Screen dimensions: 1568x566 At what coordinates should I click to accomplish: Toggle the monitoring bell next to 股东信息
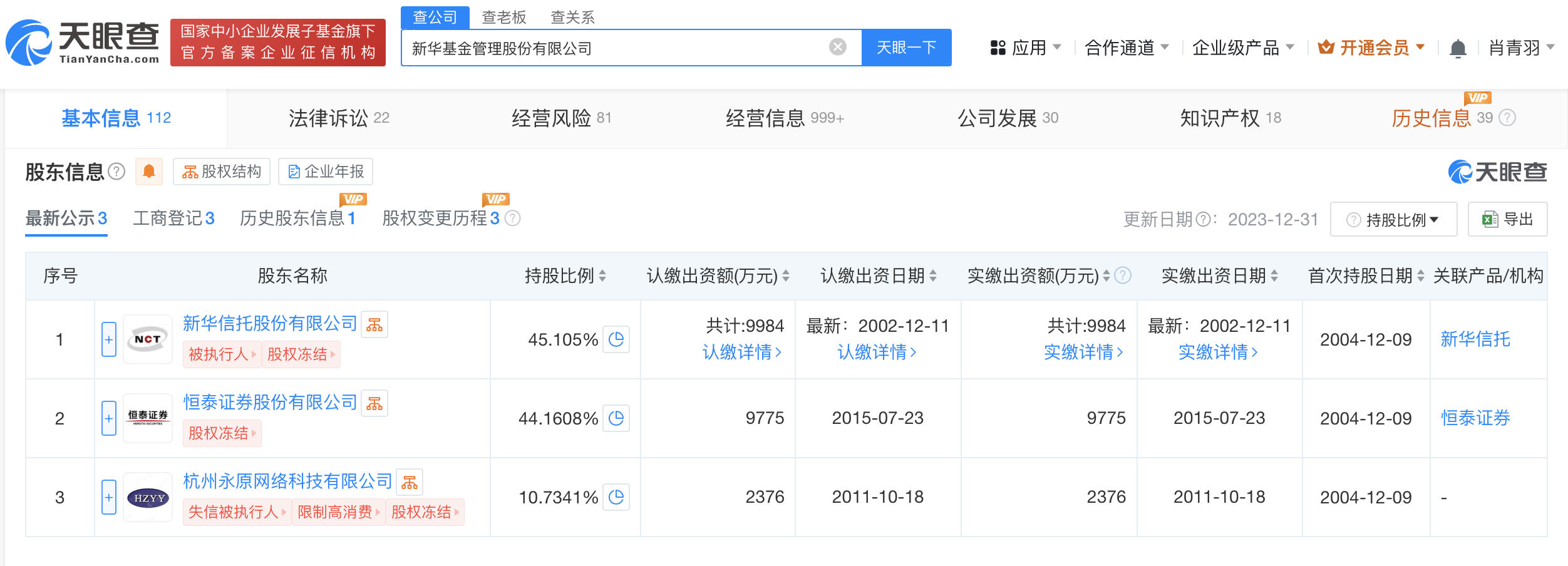click(x=150, y=172)
